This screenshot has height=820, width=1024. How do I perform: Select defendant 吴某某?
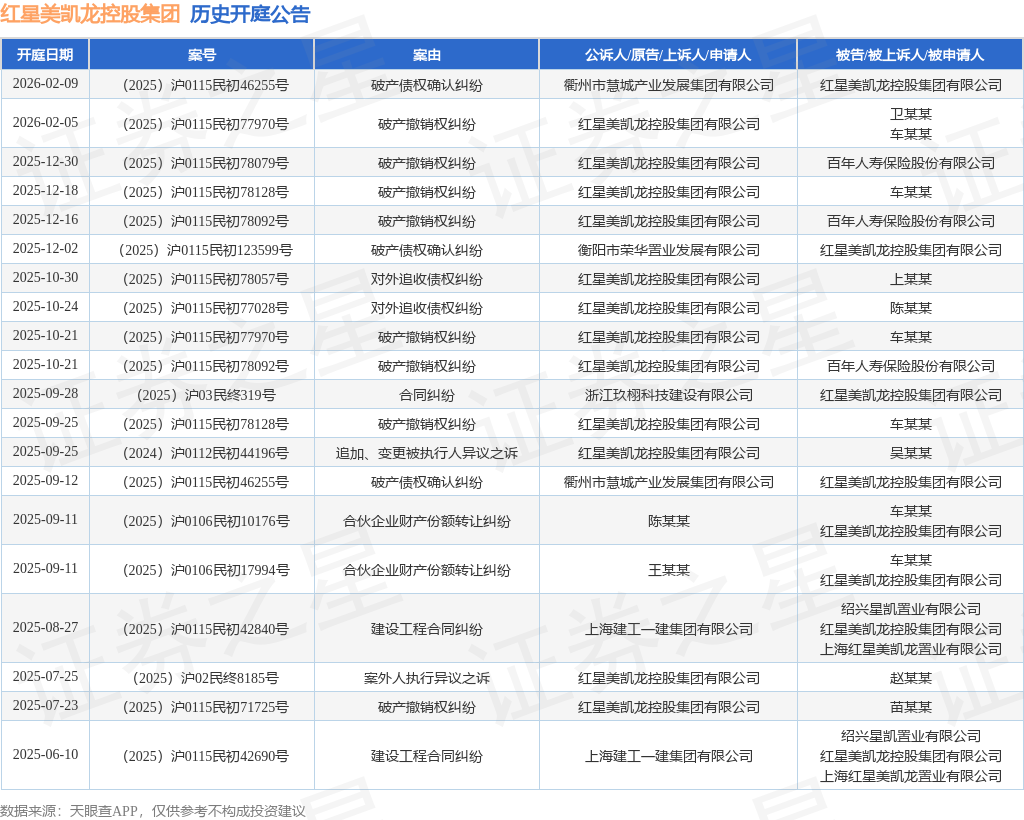[910, 453]
